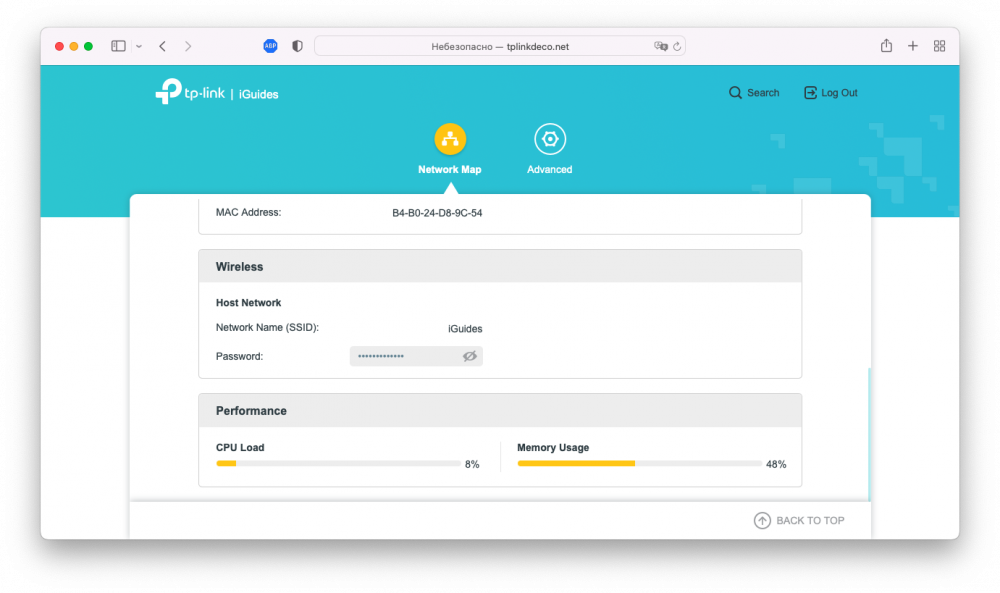Click the Performance section header
Screen dimensions: 1000x593
click(500, 411)
